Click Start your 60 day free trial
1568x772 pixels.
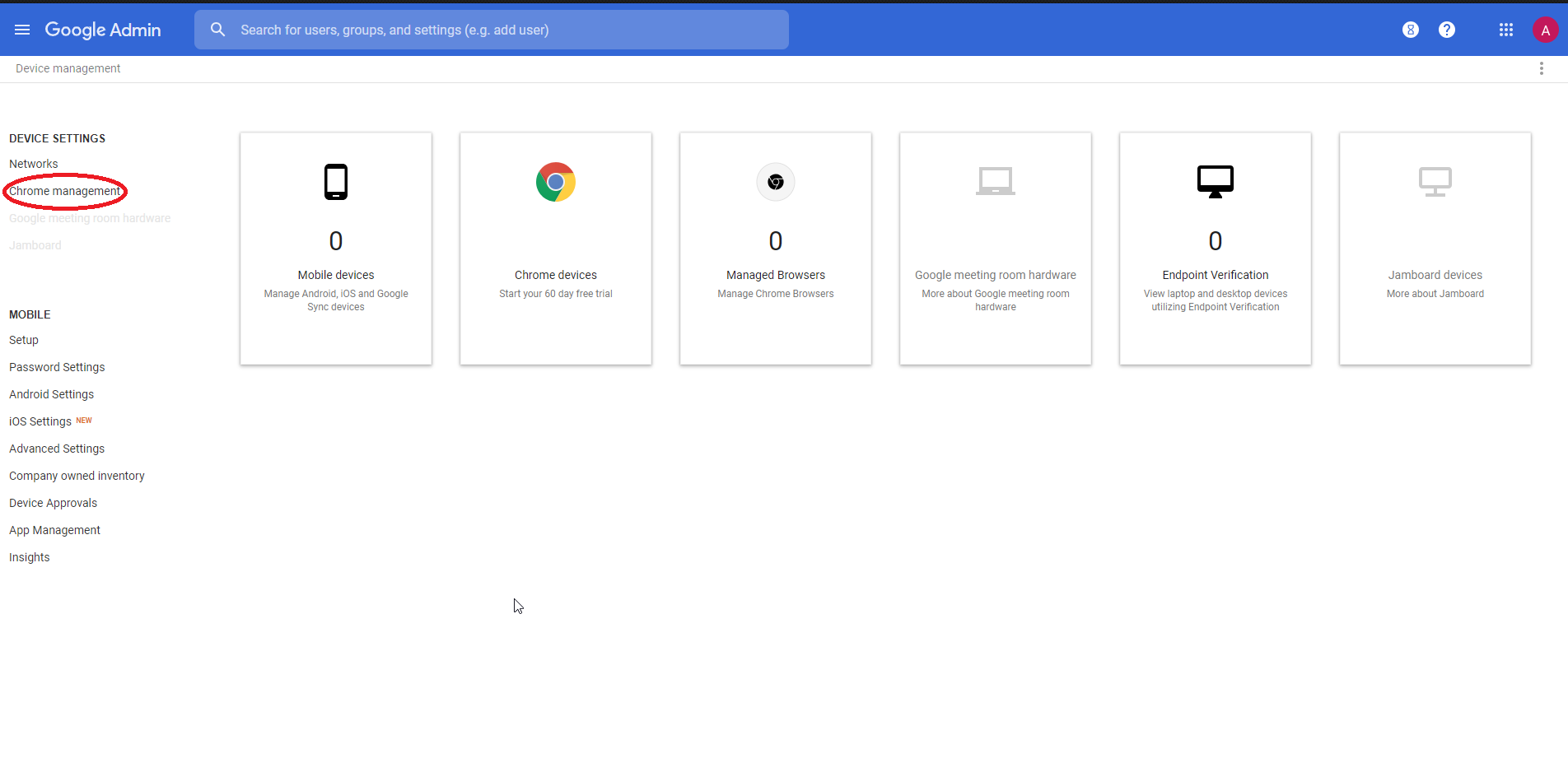[x=556, y=294]
